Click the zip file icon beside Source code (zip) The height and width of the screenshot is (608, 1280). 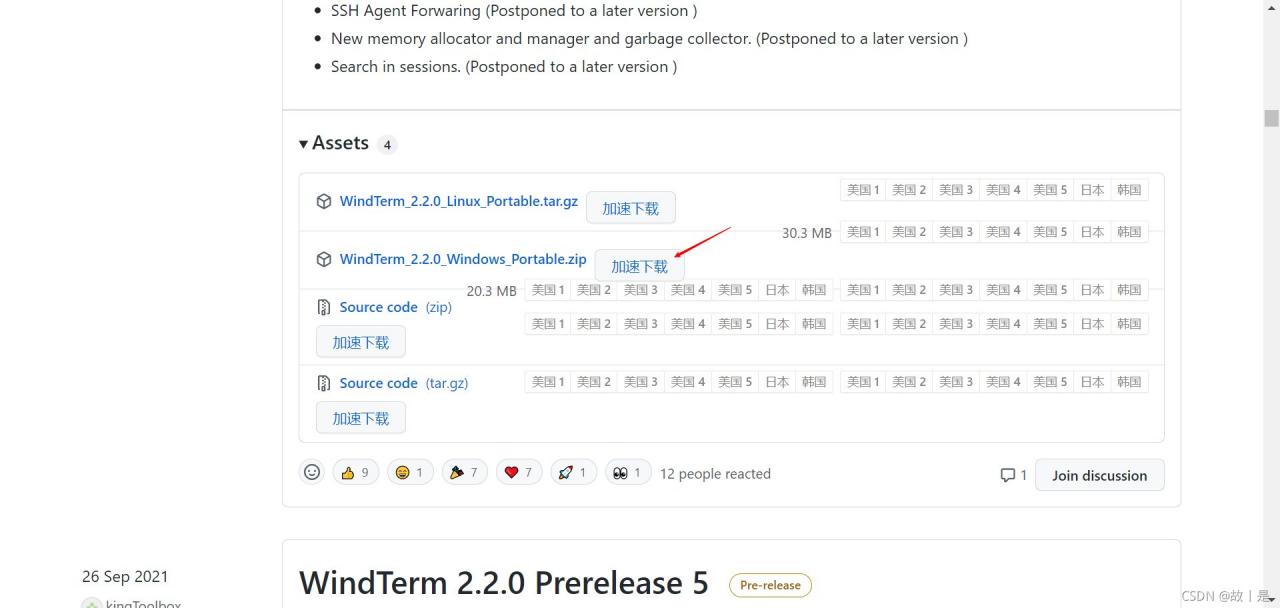point(324,307)
